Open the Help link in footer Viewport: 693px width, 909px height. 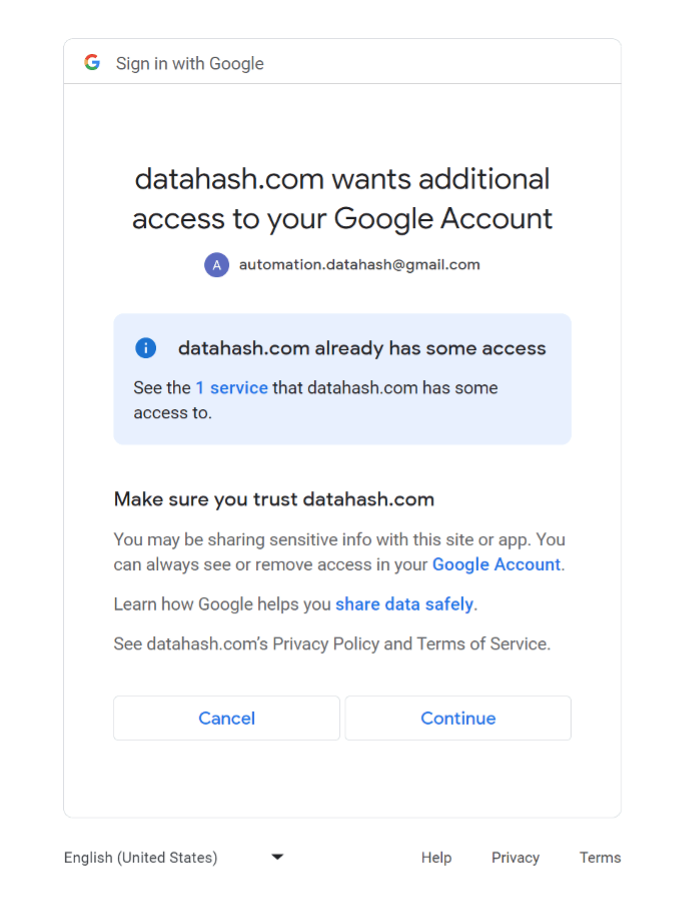(436, 857)
